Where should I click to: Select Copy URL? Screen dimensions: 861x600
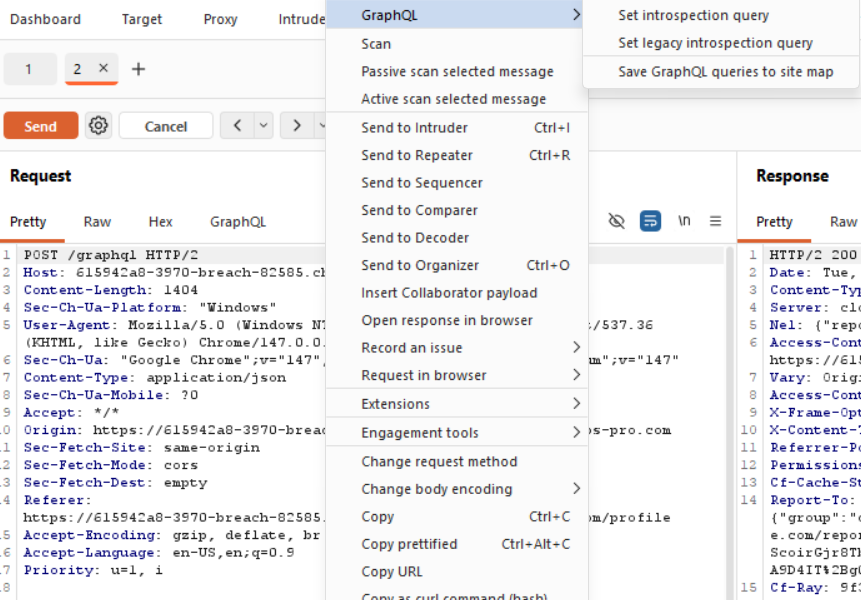pyautogui.click(x=455, y=571)
